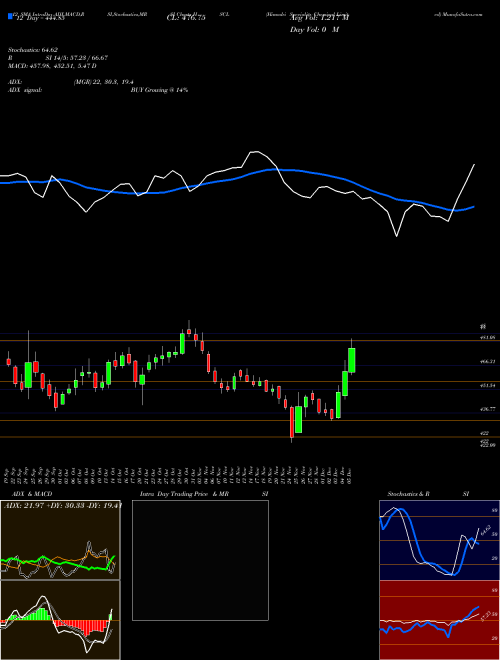Click the long red candle at the late-November low
500x660 pixels.
pos(291,422)
